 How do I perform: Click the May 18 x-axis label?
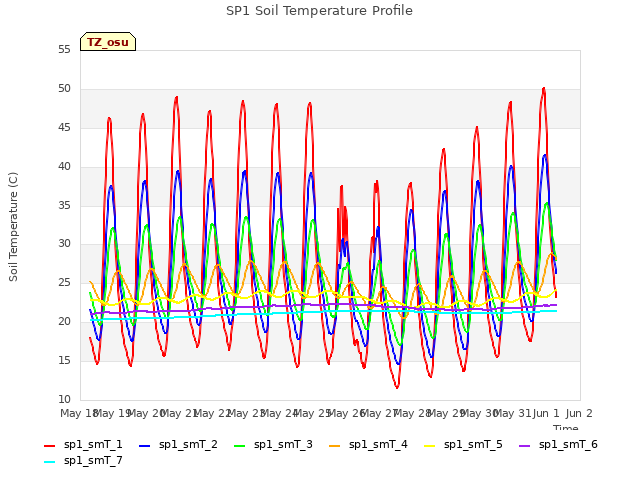click(x=79, y=413)
